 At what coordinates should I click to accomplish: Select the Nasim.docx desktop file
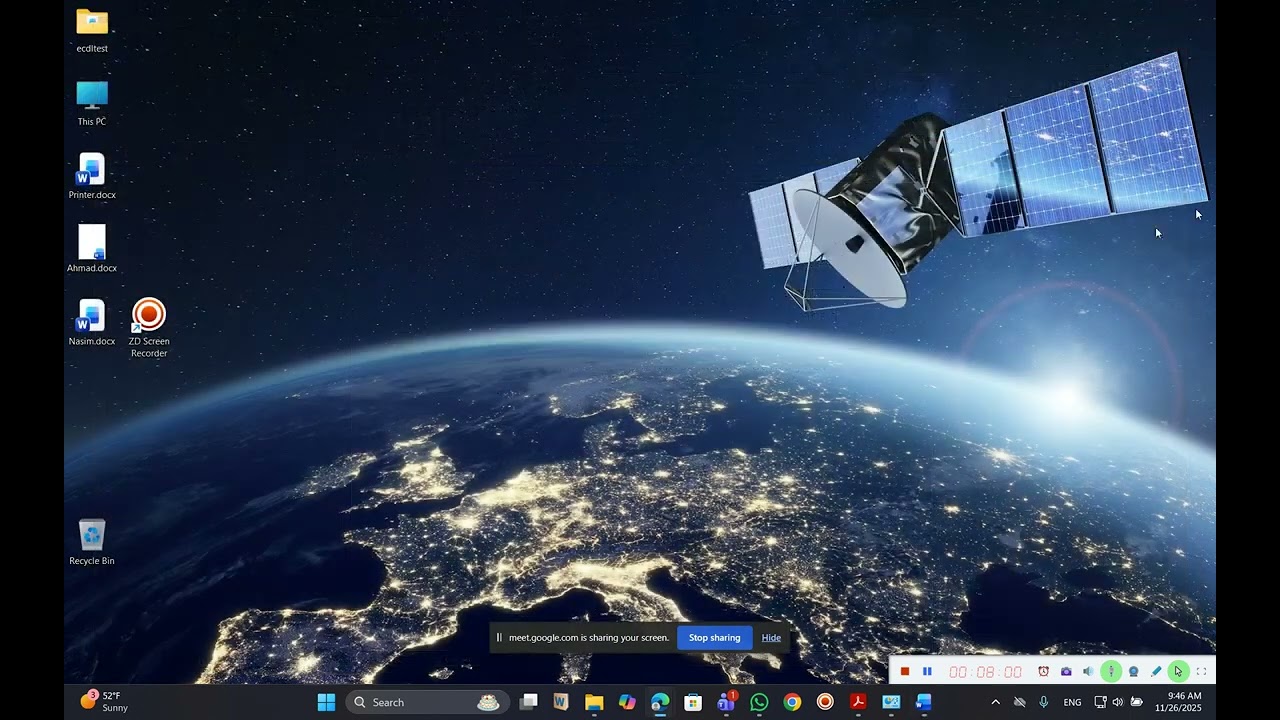[x=92, y=322]
